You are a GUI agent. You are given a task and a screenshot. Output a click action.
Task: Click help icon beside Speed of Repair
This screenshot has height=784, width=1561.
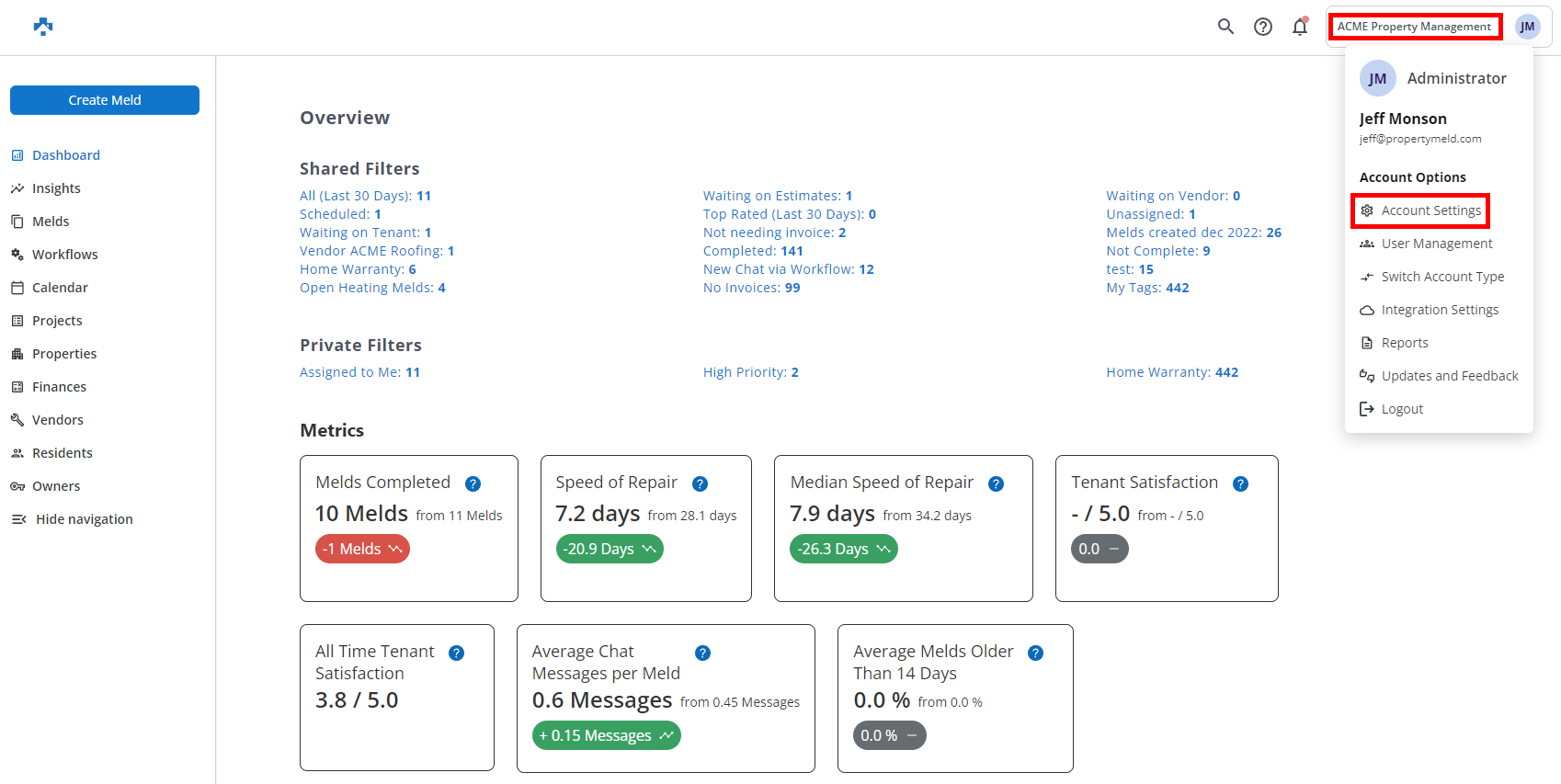[700, 484]
